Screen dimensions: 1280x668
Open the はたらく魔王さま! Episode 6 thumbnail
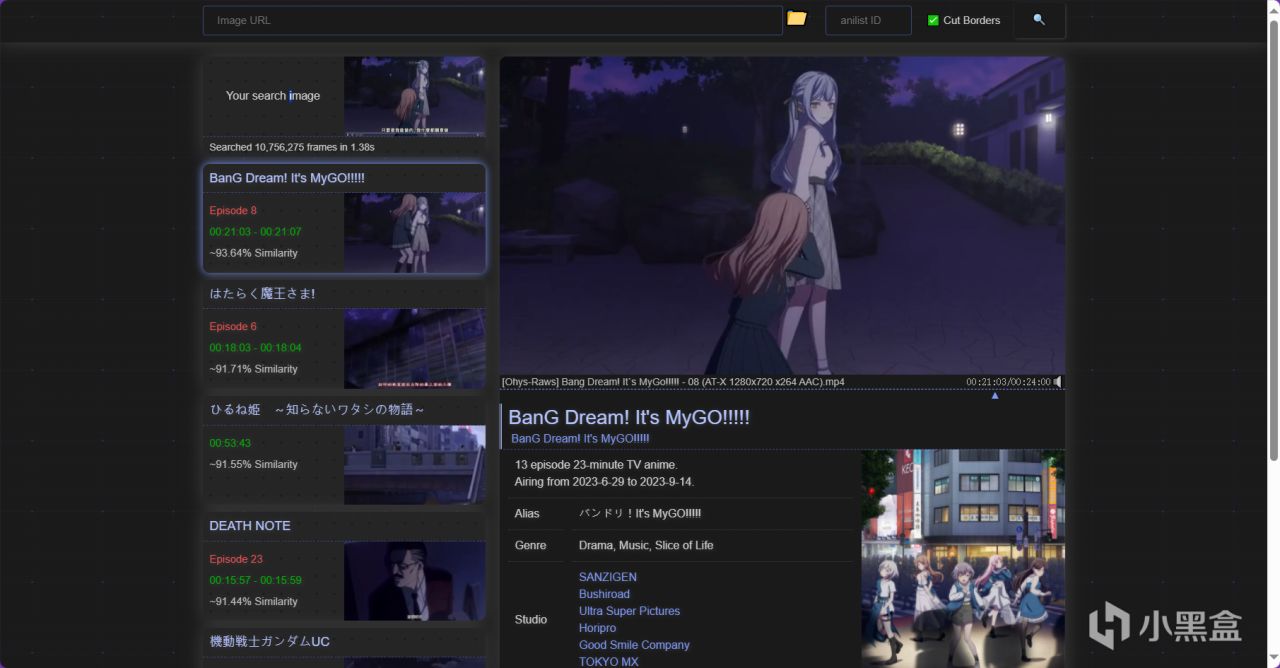click(415, 349)
